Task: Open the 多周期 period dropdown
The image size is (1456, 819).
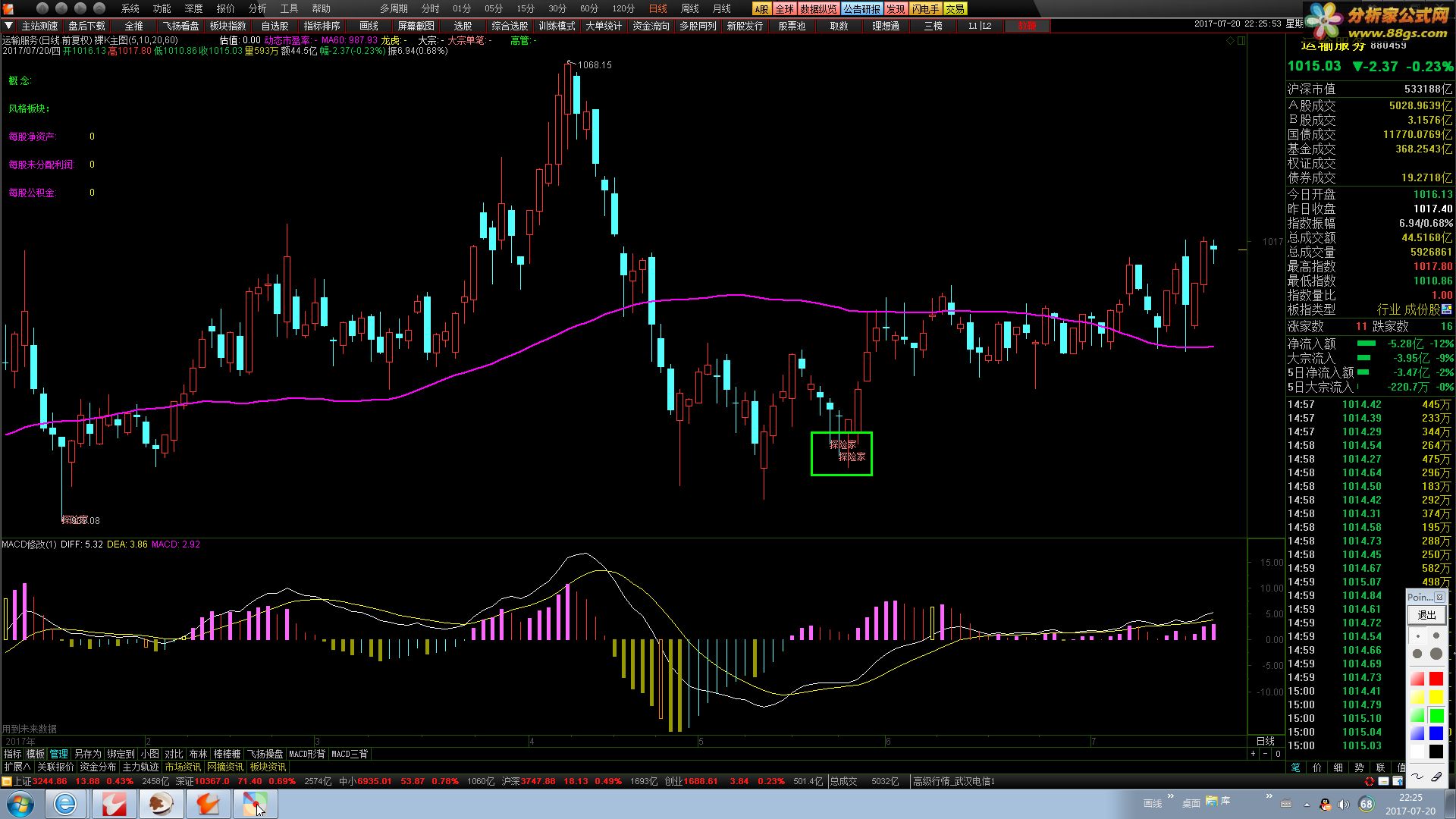Action: click(x=394, y=8)
